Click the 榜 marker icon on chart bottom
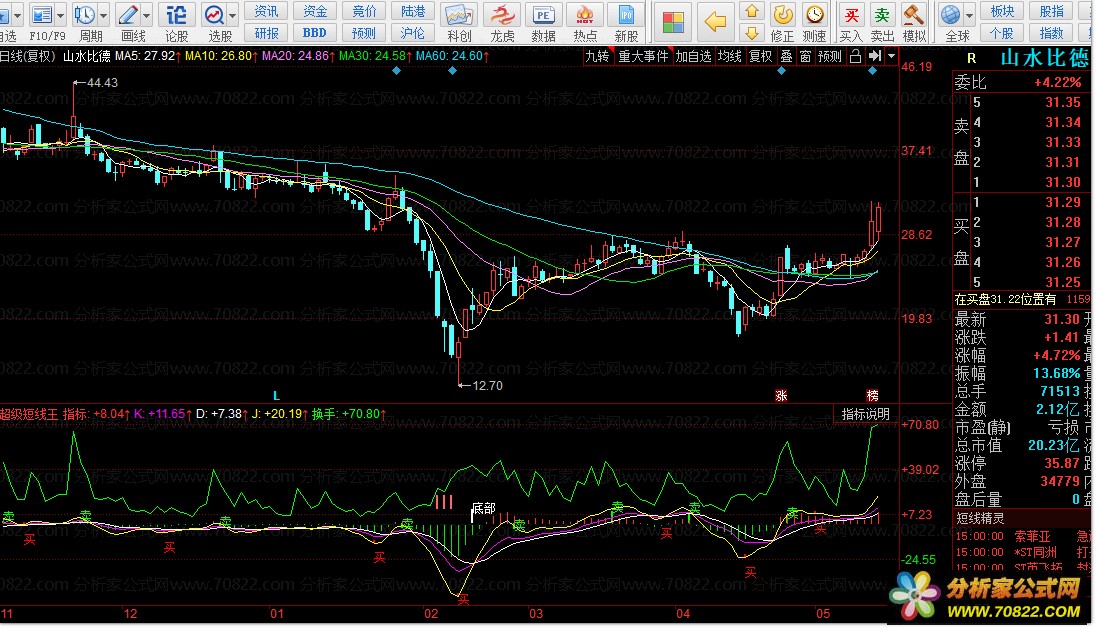 click(872, 396)
